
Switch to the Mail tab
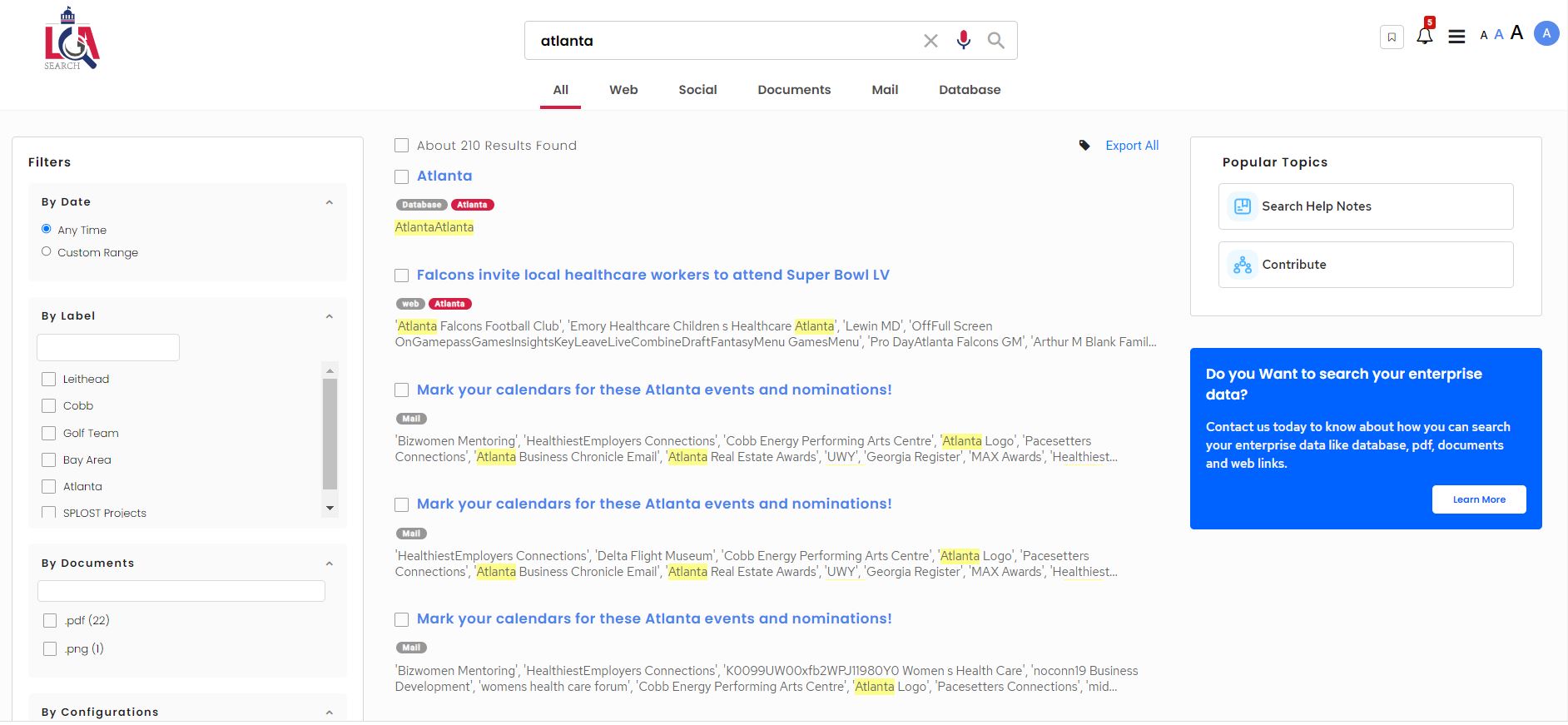885,90
